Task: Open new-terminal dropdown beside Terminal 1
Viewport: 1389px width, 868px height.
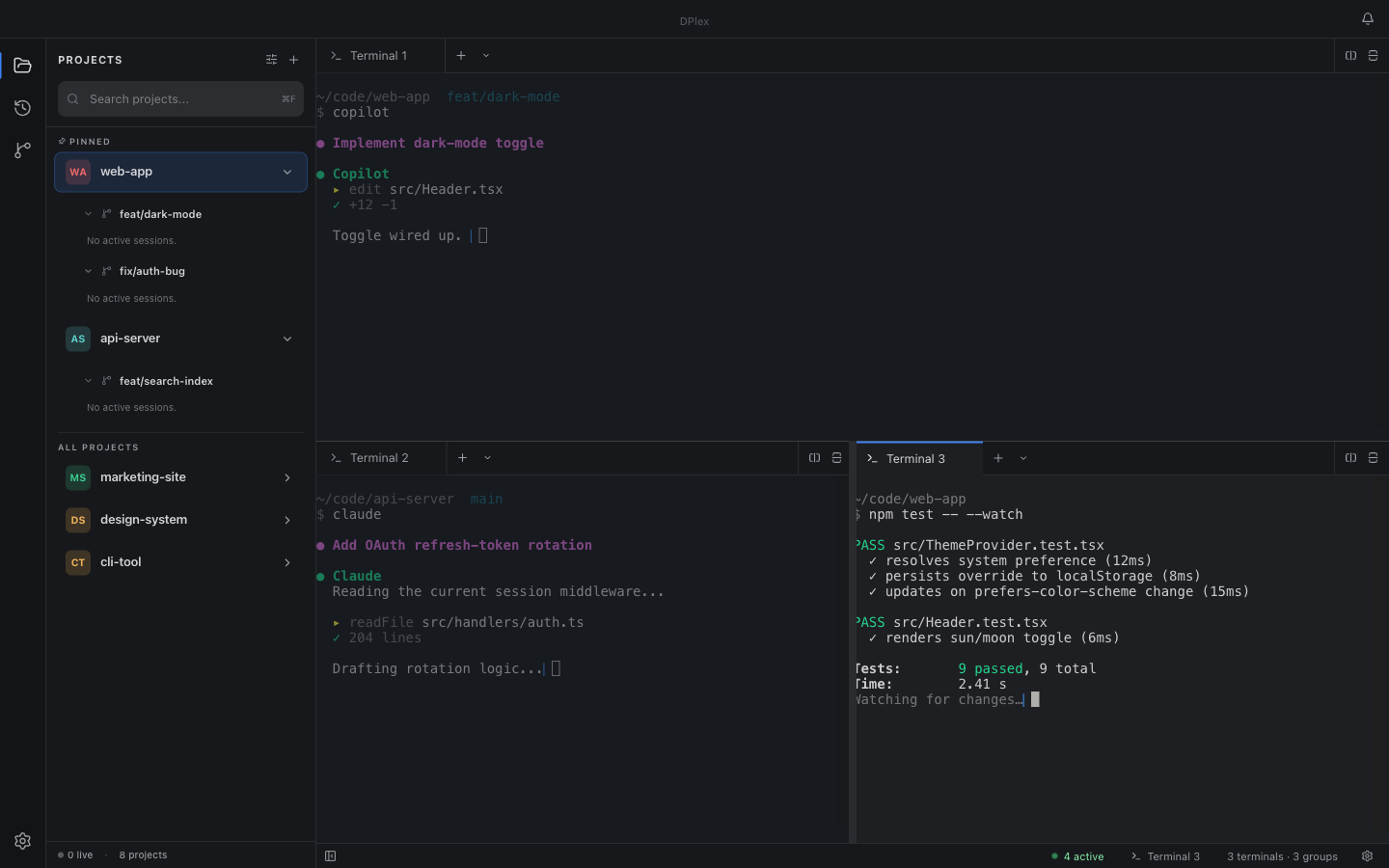Action: click(x=486, y=56)
